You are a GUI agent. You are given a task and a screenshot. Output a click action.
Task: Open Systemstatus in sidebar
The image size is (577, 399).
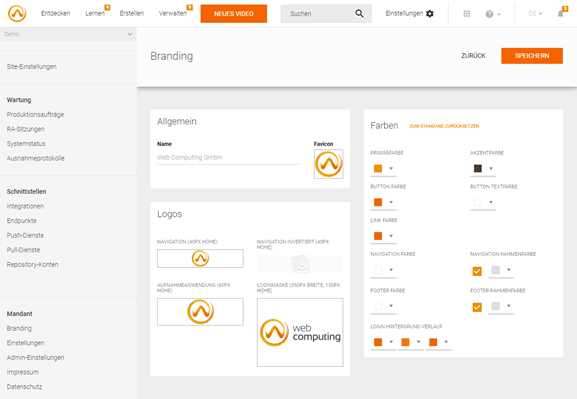point(26,144)
